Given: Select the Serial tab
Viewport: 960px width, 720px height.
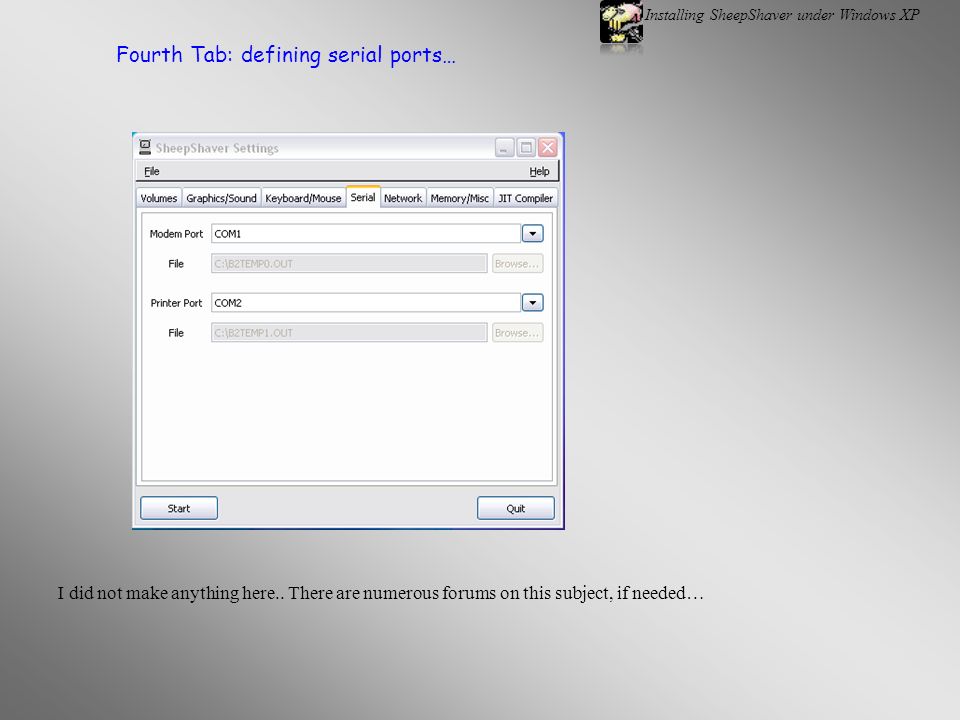Looking at the screenshot, I should 363,197.
